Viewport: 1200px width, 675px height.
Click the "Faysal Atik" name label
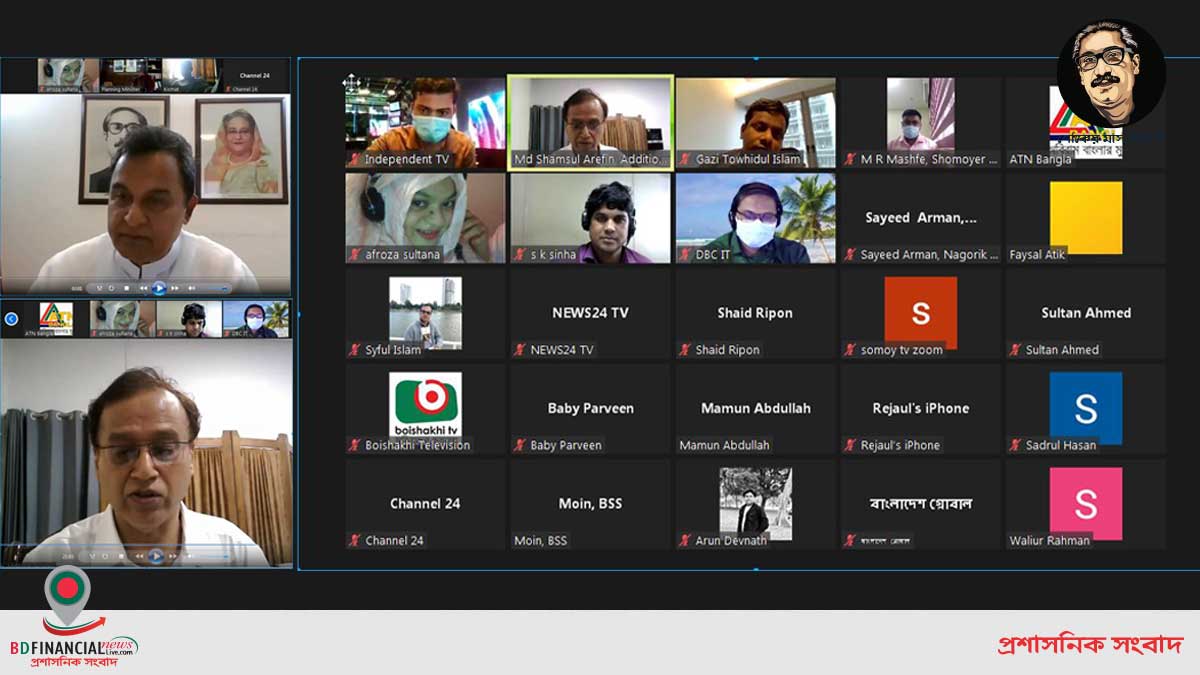[1038, 255]
